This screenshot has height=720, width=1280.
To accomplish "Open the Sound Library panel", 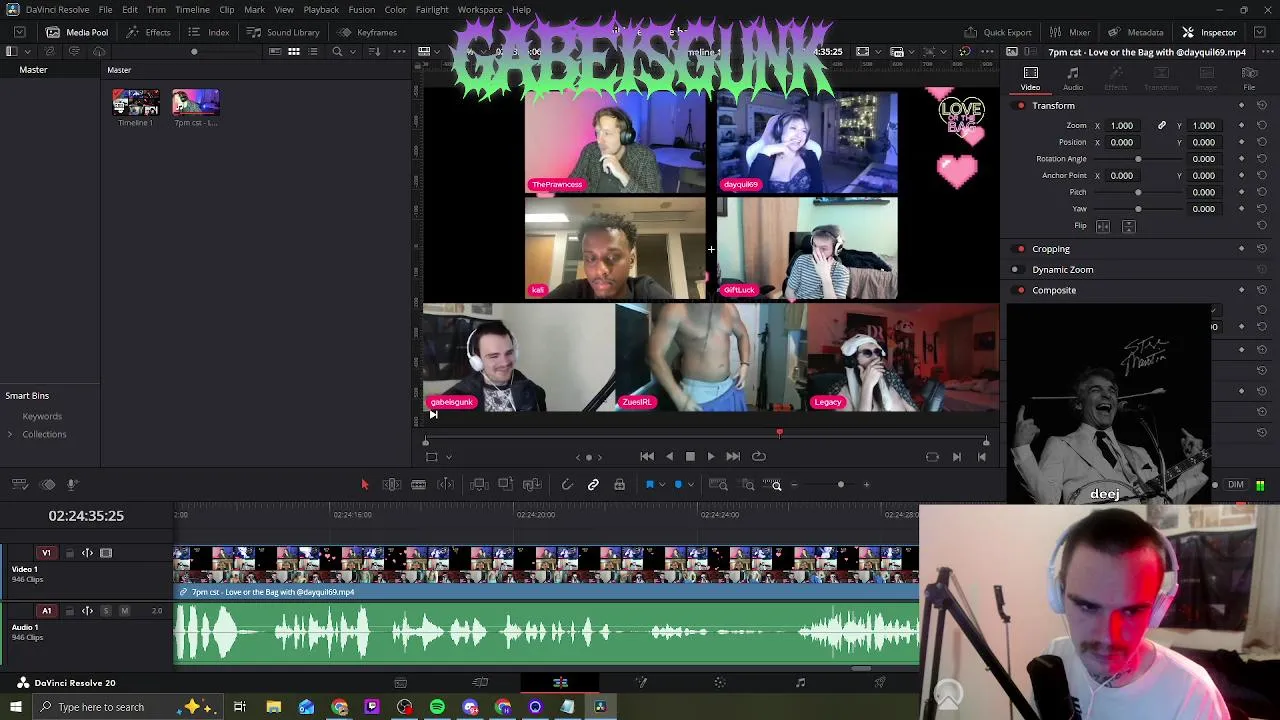I will click(x=283, y=32).
